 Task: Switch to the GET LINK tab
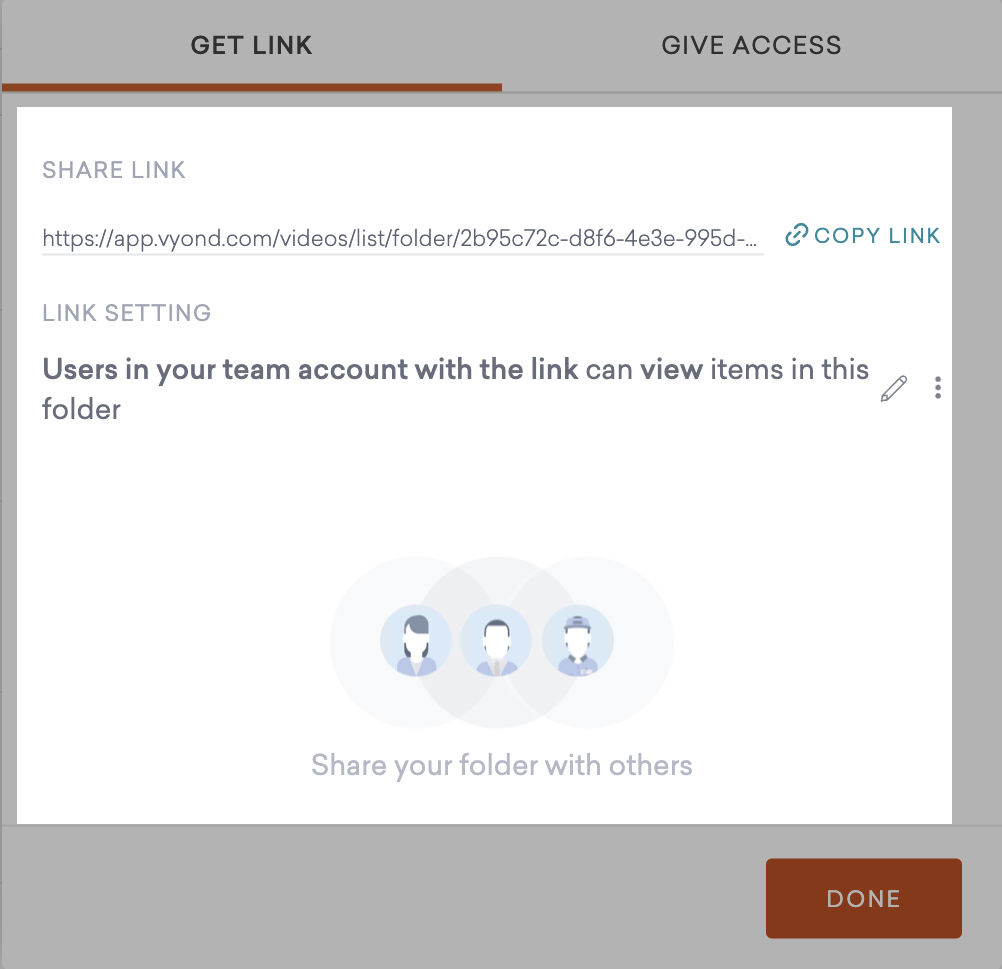pyautogui.click(x=252, y=45)
